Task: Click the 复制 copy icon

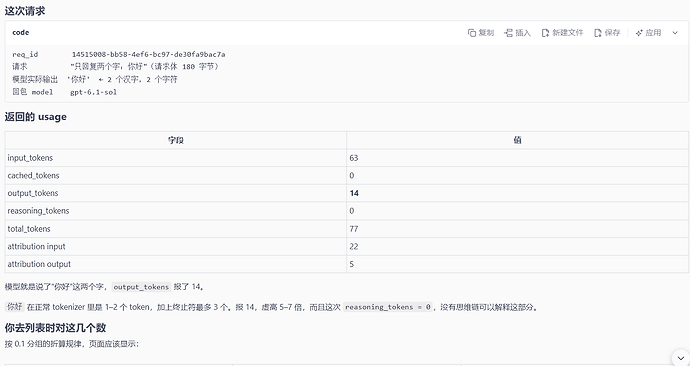Action: coord(472,33)
